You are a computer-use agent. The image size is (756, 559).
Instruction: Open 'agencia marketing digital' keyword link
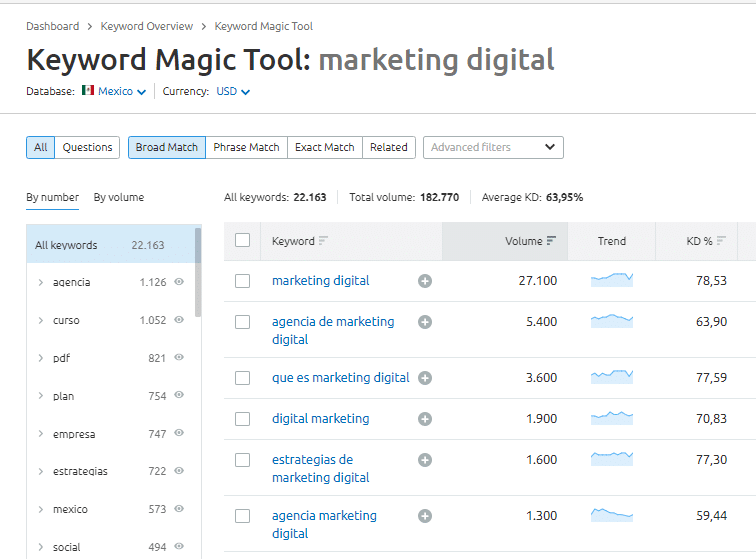324,524
